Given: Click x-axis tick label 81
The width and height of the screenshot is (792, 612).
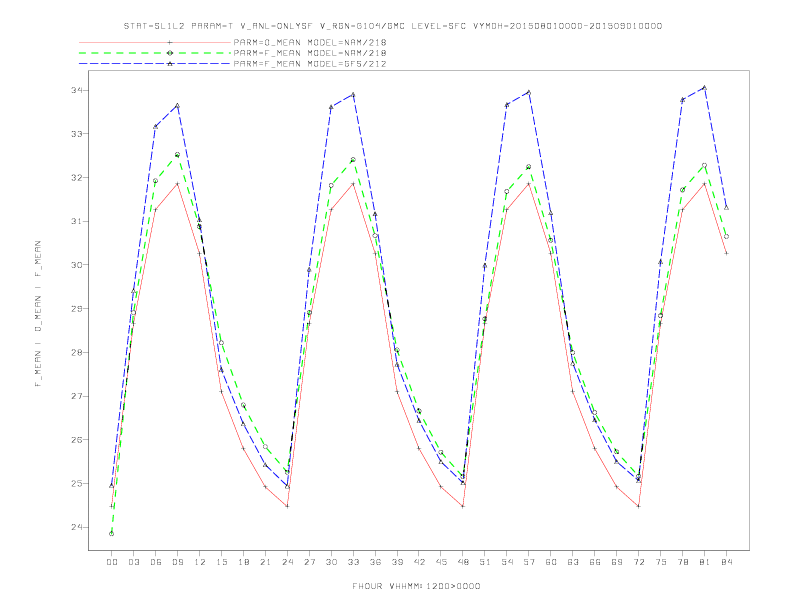Looking at the screenshot, I should click(705, 562).
